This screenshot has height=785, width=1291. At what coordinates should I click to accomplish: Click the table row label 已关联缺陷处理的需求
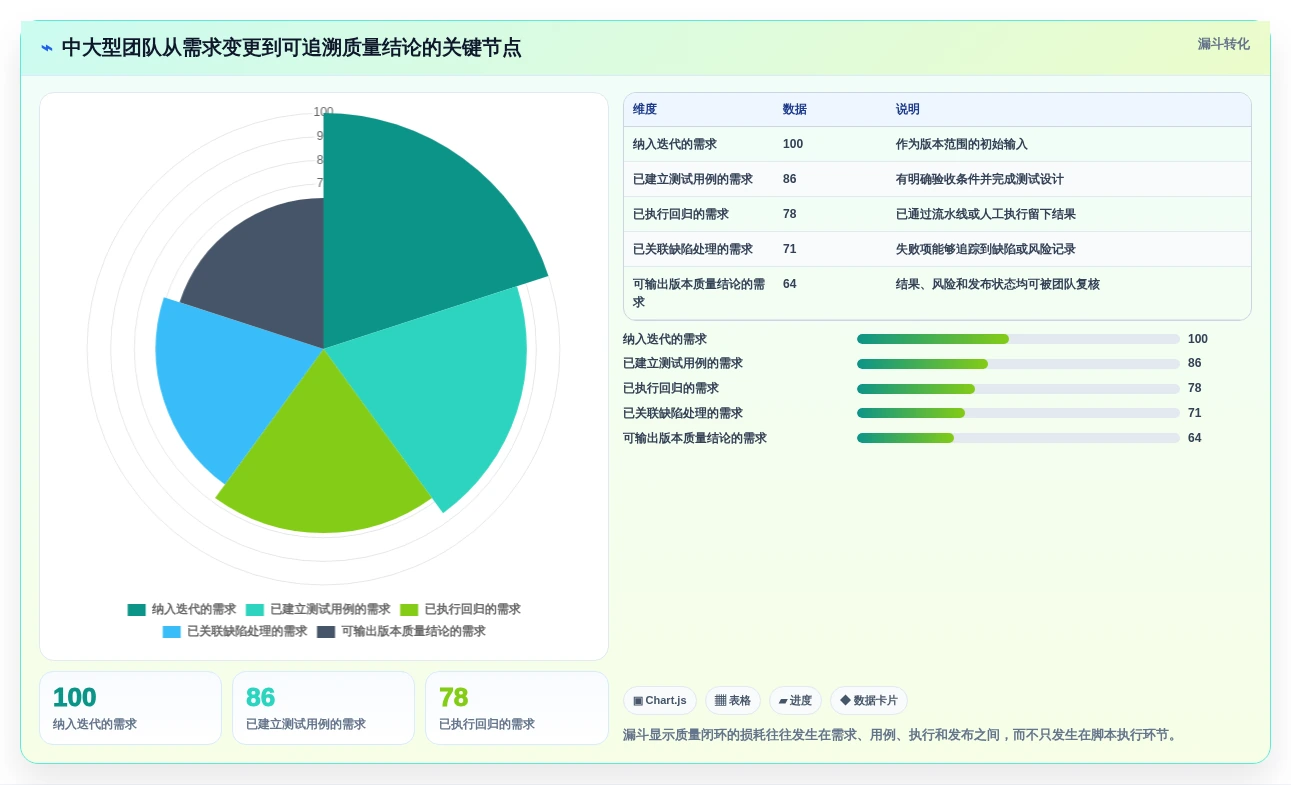point(693,249)
